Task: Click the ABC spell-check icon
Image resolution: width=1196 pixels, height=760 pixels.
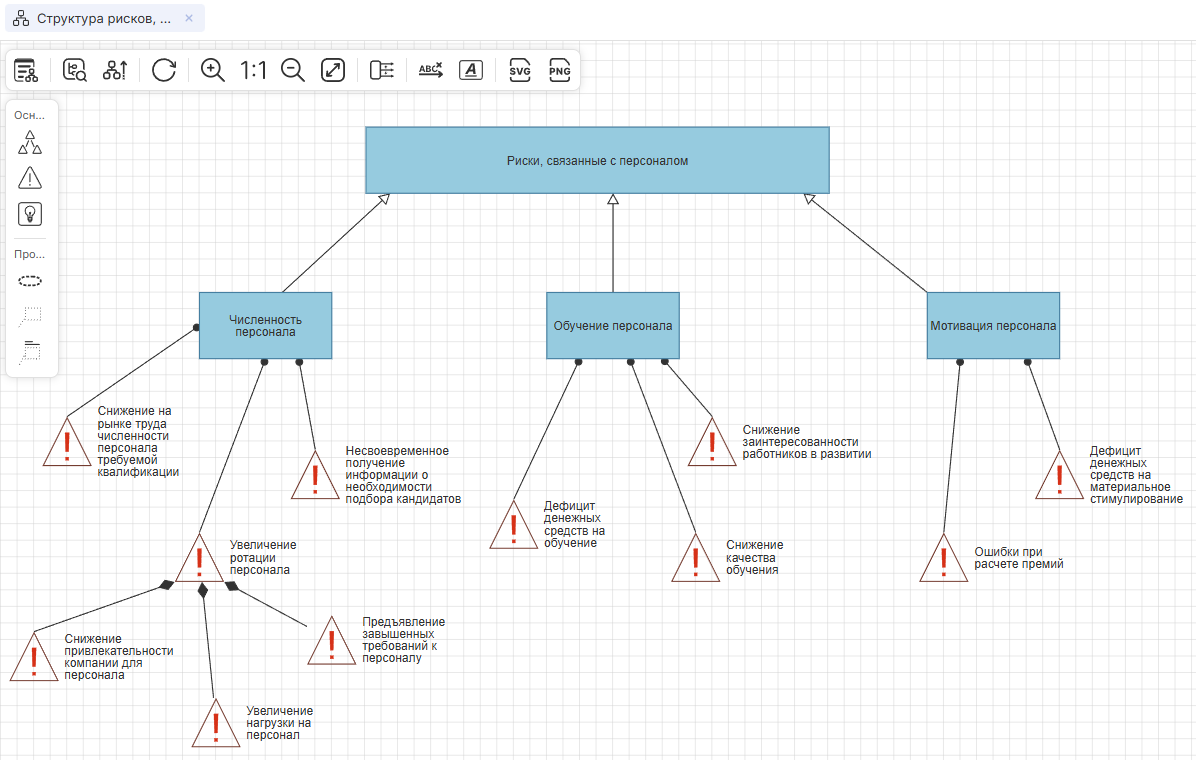Action: click(x=430, y=70)
